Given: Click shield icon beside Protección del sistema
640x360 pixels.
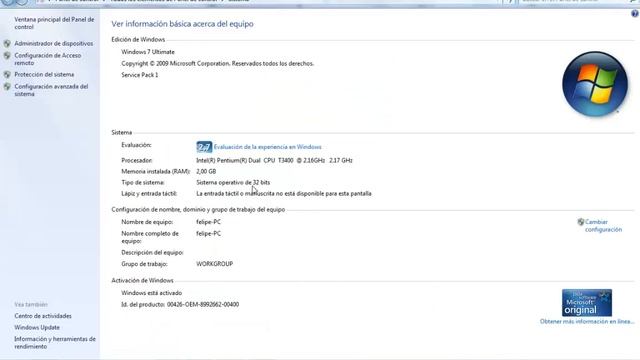Looking at the screenshot, I should (x=7, y=75).
